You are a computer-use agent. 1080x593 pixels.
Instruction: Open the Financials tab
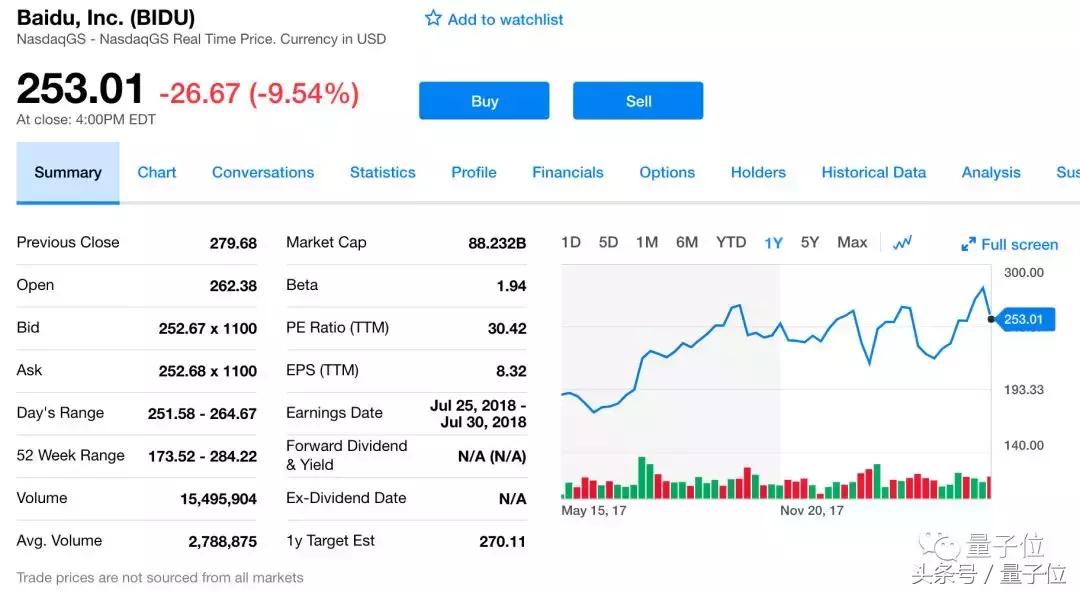[568, 172]
